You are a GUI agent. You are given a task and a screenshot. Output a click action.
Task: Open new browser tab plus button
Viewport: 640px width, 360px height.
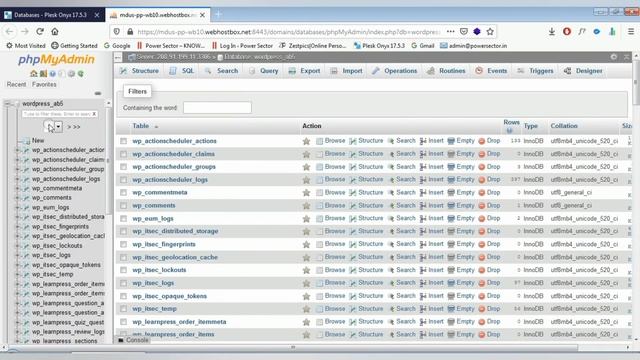(x=218, y=15)
